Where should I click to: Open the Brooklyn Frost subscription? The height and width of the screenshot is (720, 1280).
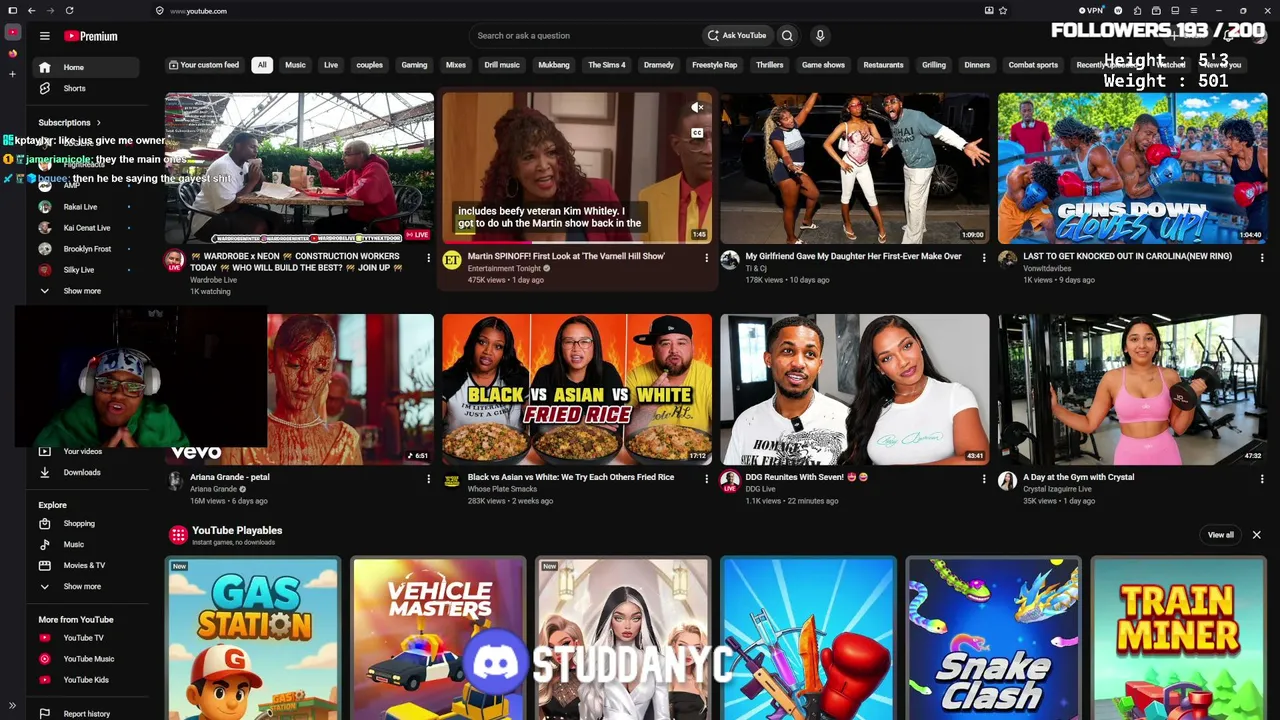tap(87, 249)
